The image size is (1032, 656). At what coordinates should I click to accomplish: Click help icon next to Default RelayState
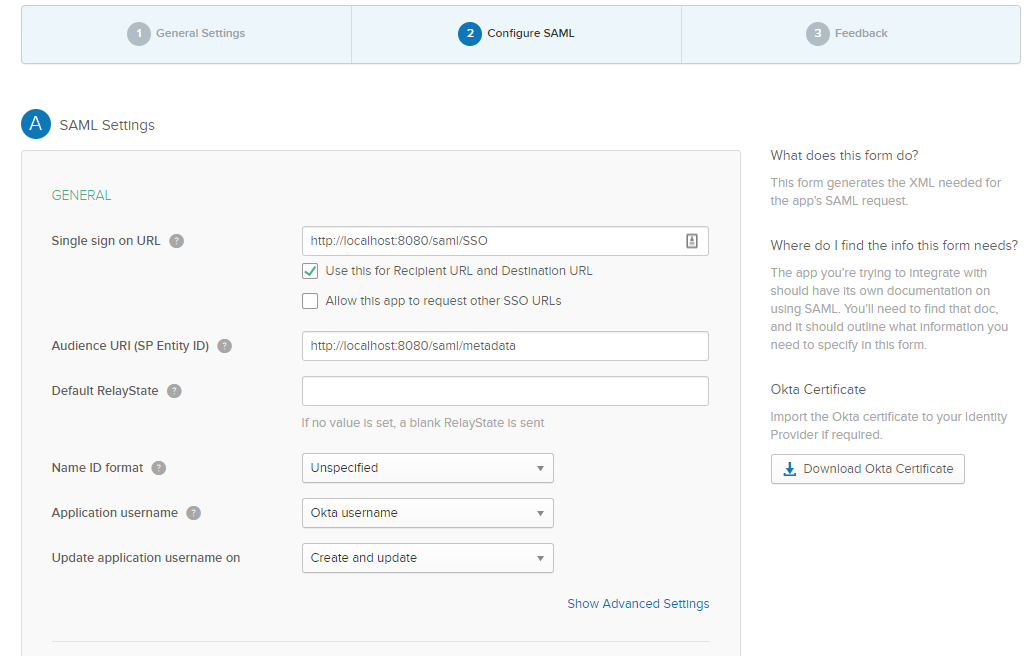[x=174, y=391]
